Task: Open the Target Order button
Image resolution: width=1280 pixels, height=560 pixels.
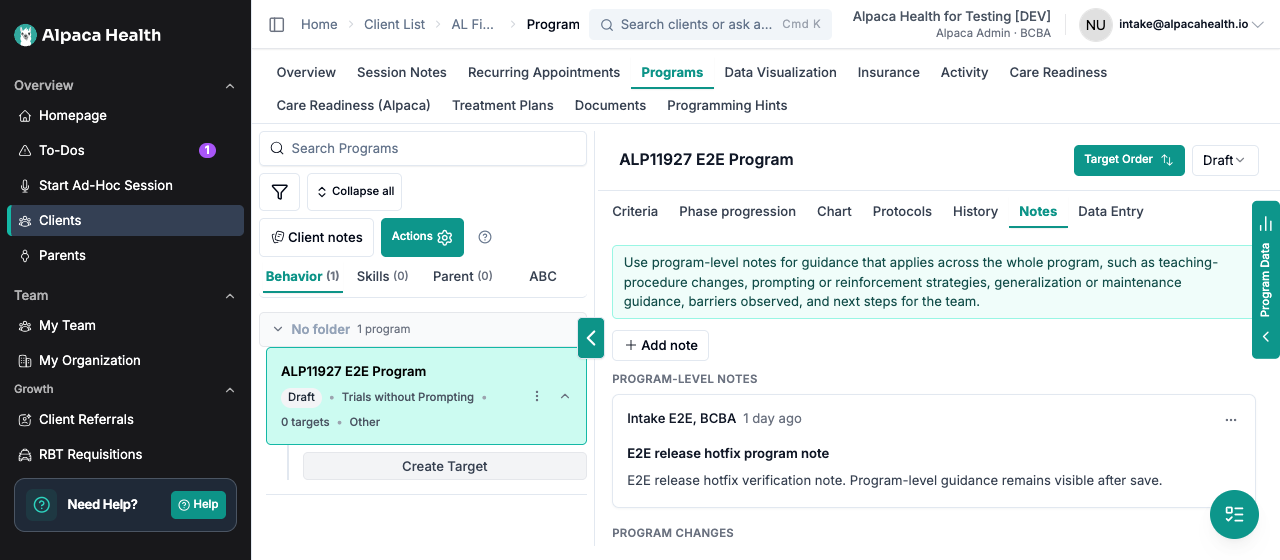Action: coord(1129,160)
